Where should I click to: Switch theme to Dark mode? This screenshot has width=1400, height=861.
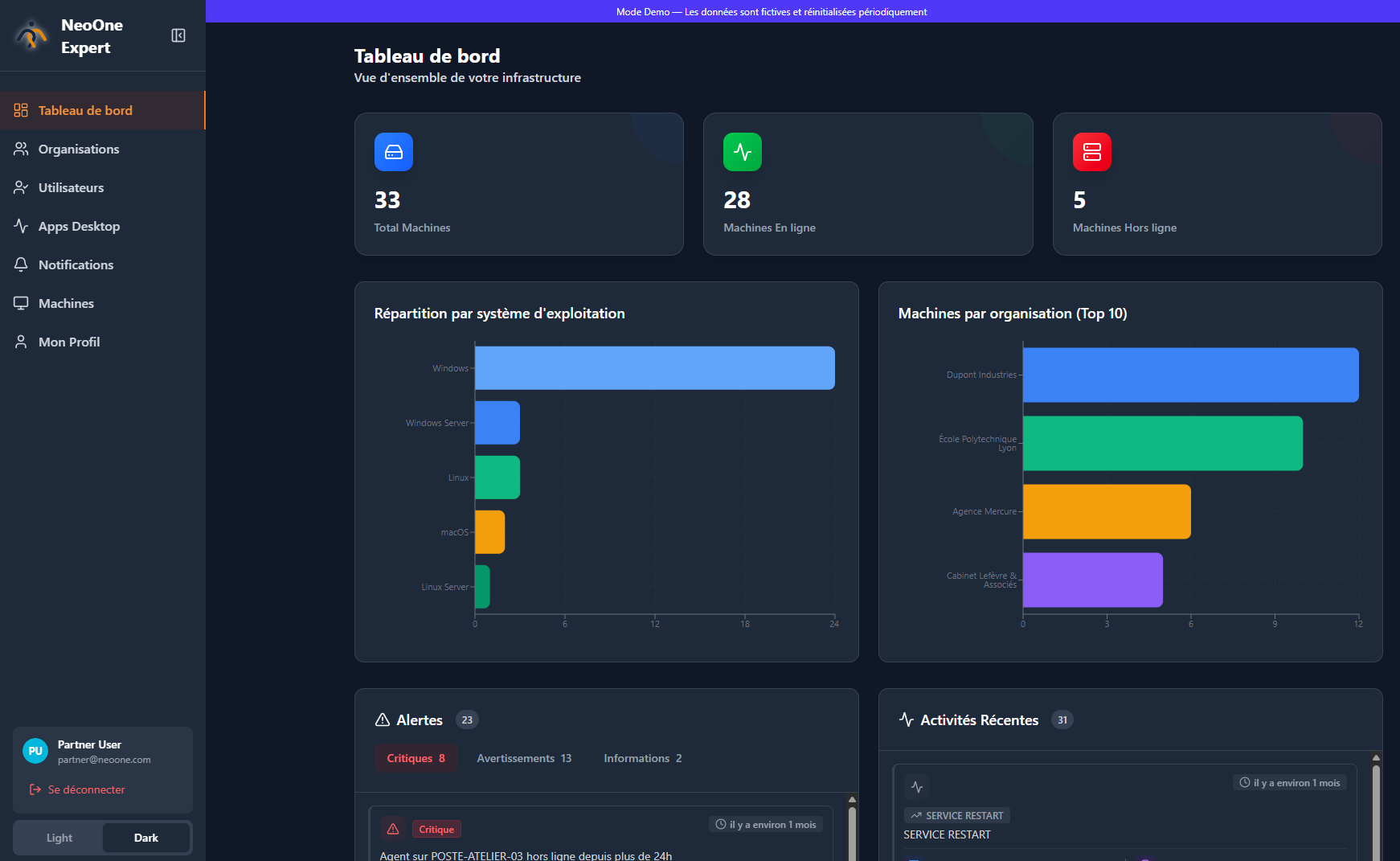146,838
